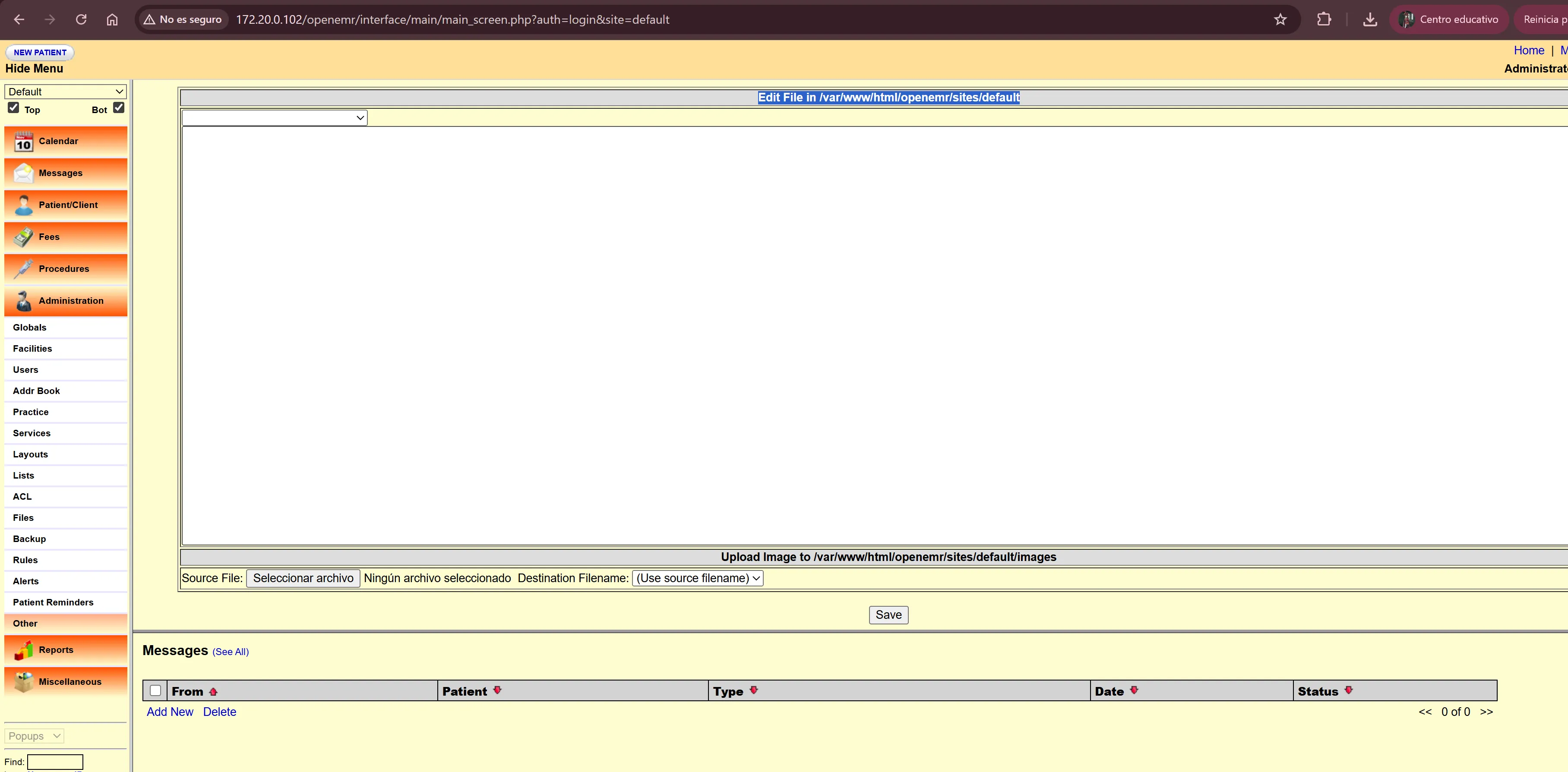Click the Procedures syringe icon
Viewport: 1568px width, 772px height.
(x=24, y=269)
